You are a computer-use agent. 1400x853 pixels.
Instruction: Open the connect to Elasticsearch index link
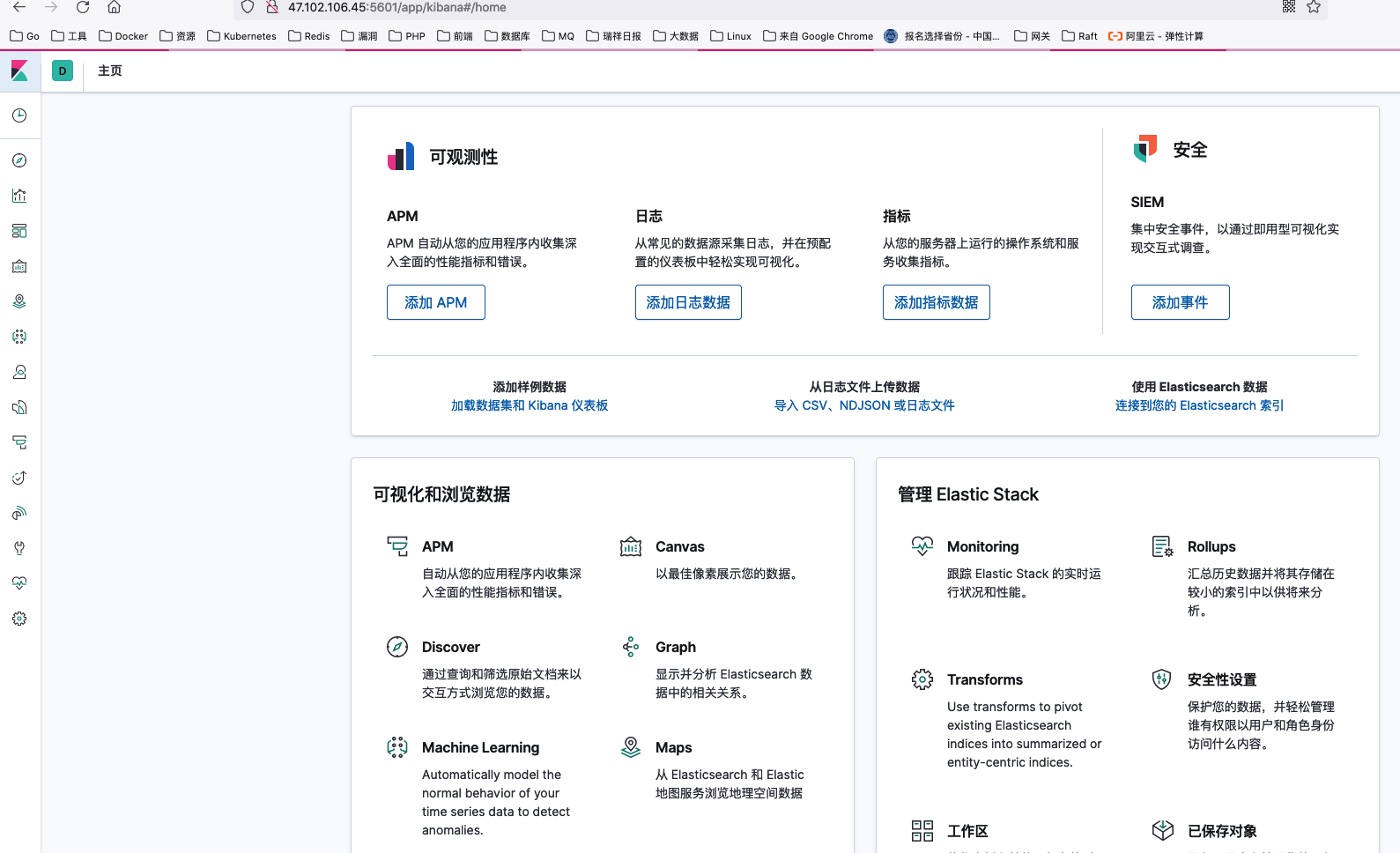[x=1200, y=405]
